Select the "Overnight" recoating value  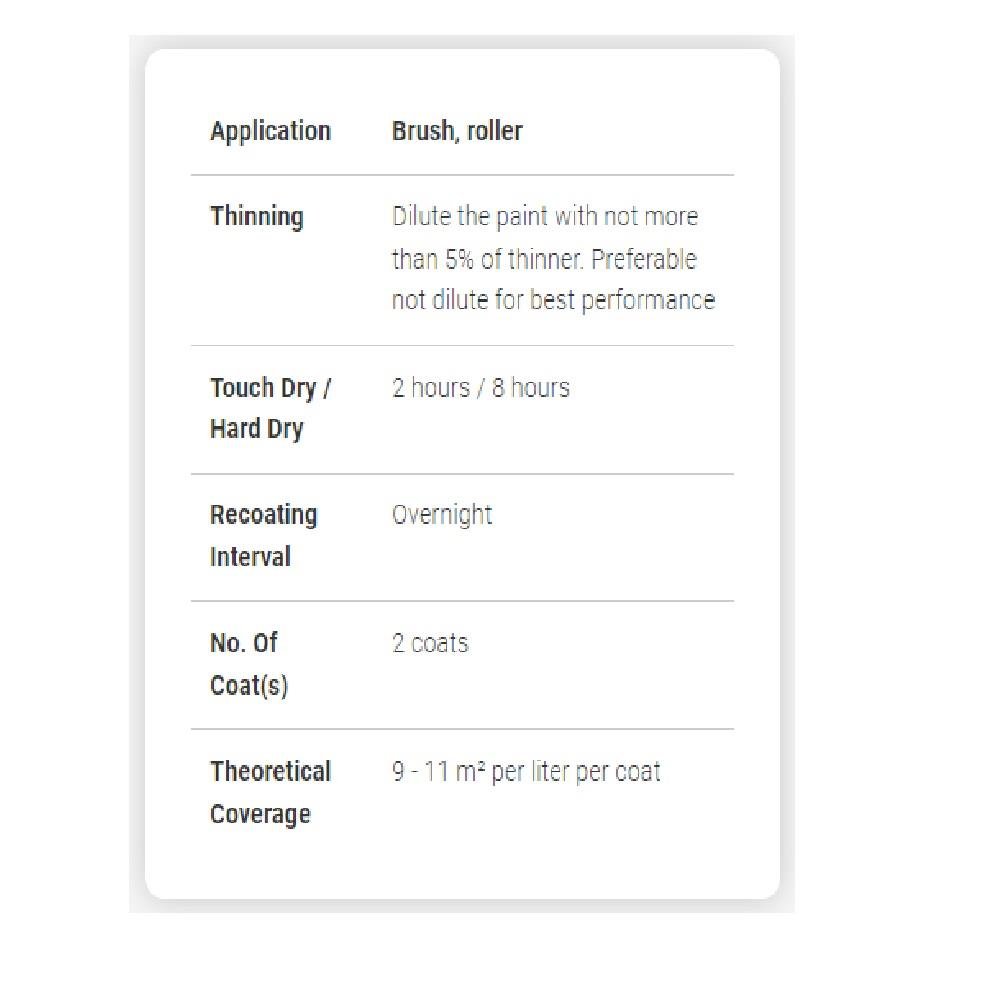[x=442, y=515]
